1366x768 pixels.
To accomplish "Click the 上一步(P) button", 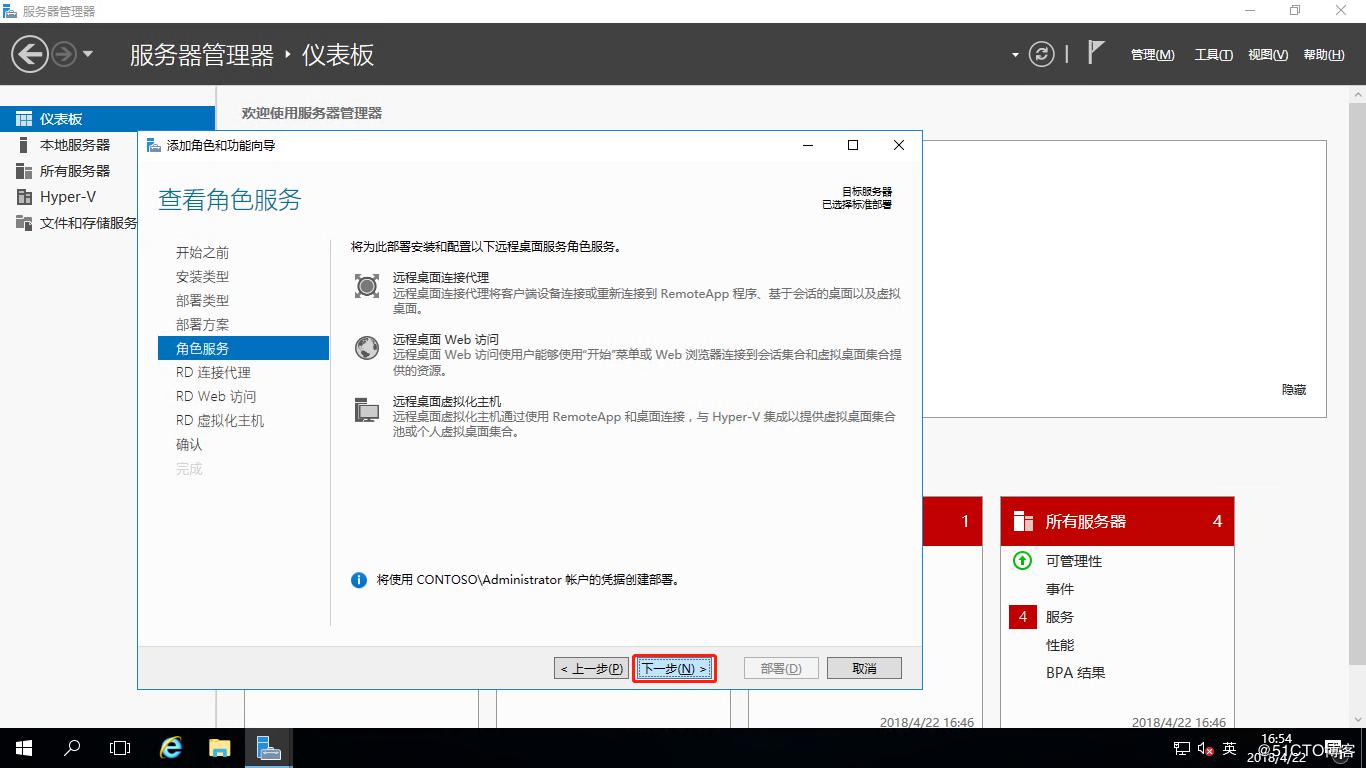I will (x=591, y=668).
